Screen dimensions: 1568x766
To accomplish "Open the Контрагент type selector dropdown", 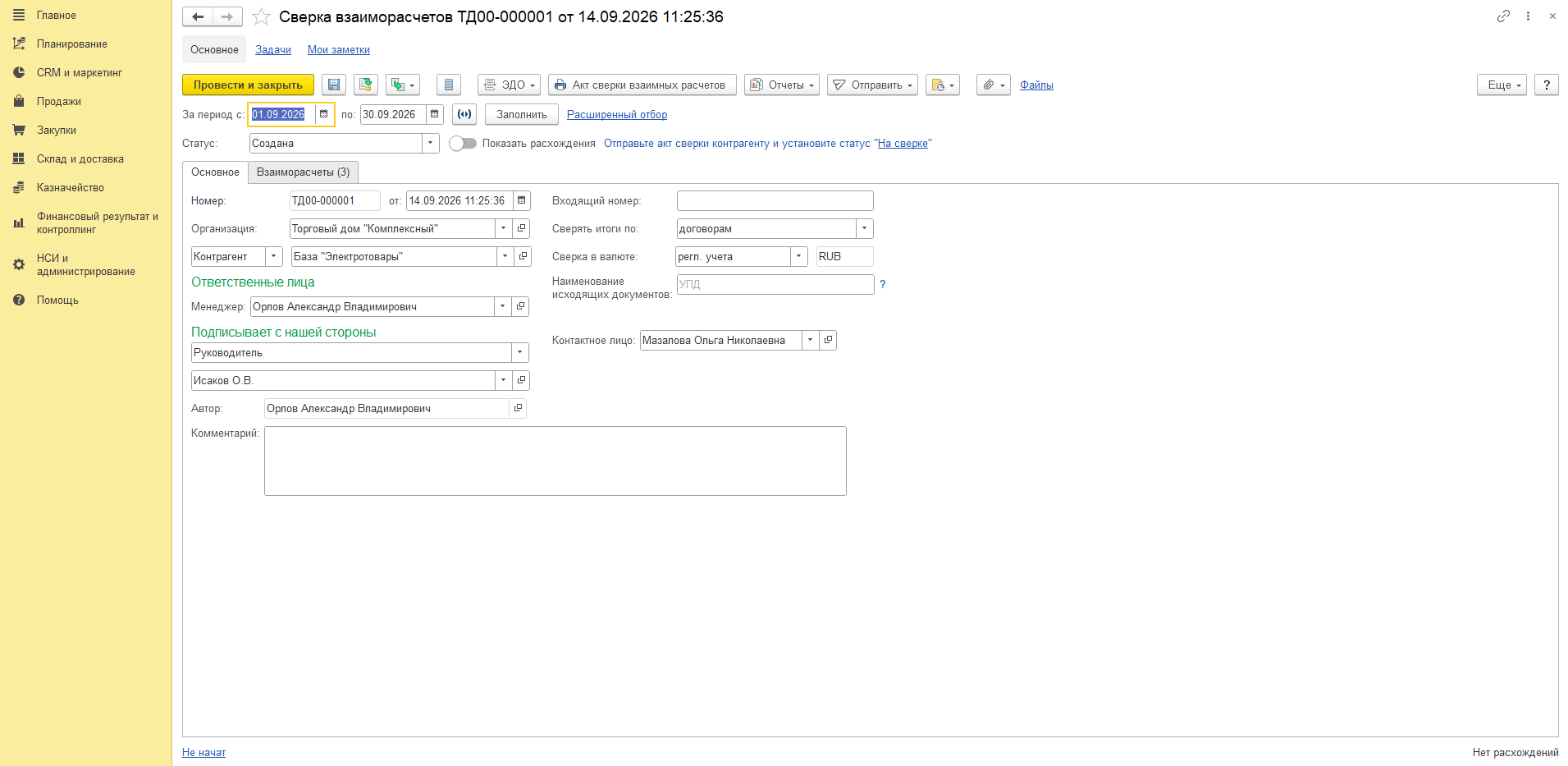I will coord(274,256).
